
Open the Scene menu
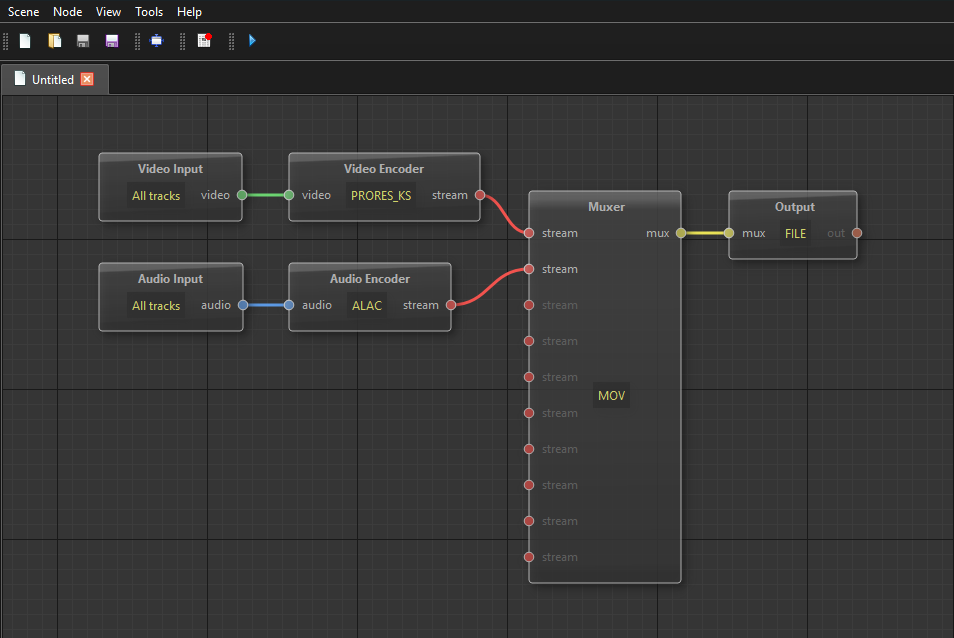[x=24, y=12]
